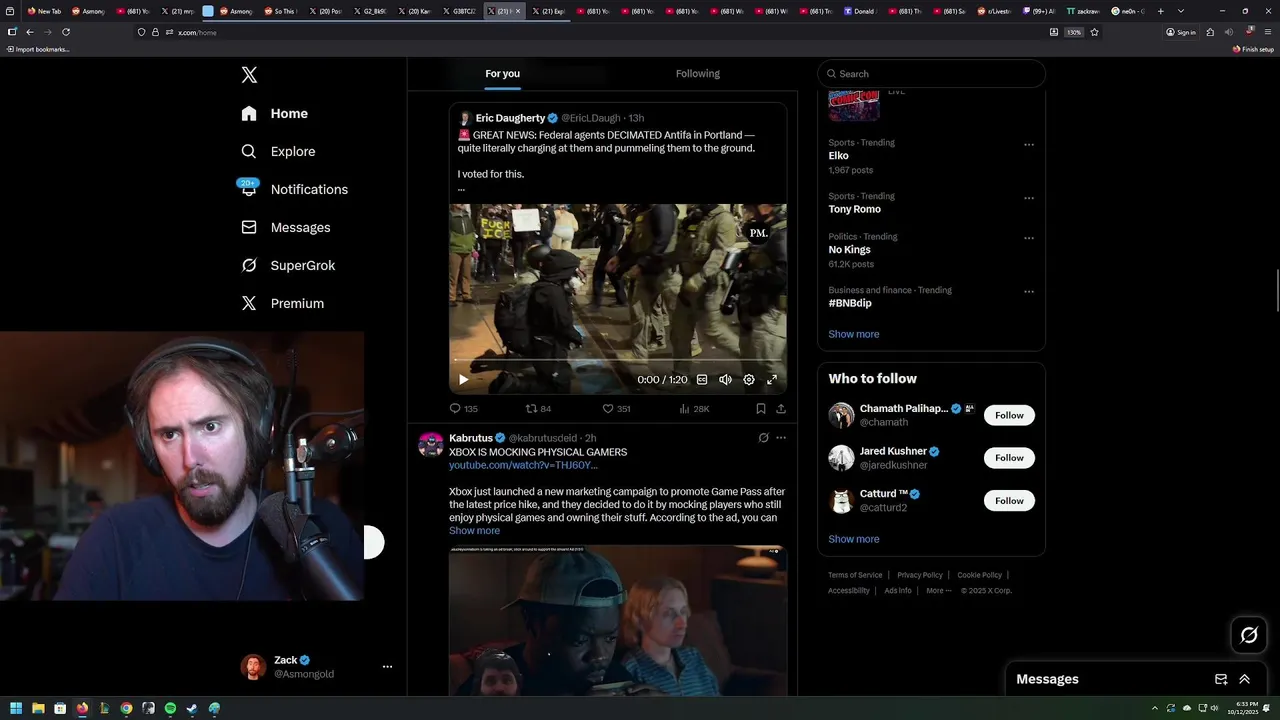This screenshot has width=1280, height=720.
Task: Open more options for Tony Romo trend
Action: [1028, 198]
